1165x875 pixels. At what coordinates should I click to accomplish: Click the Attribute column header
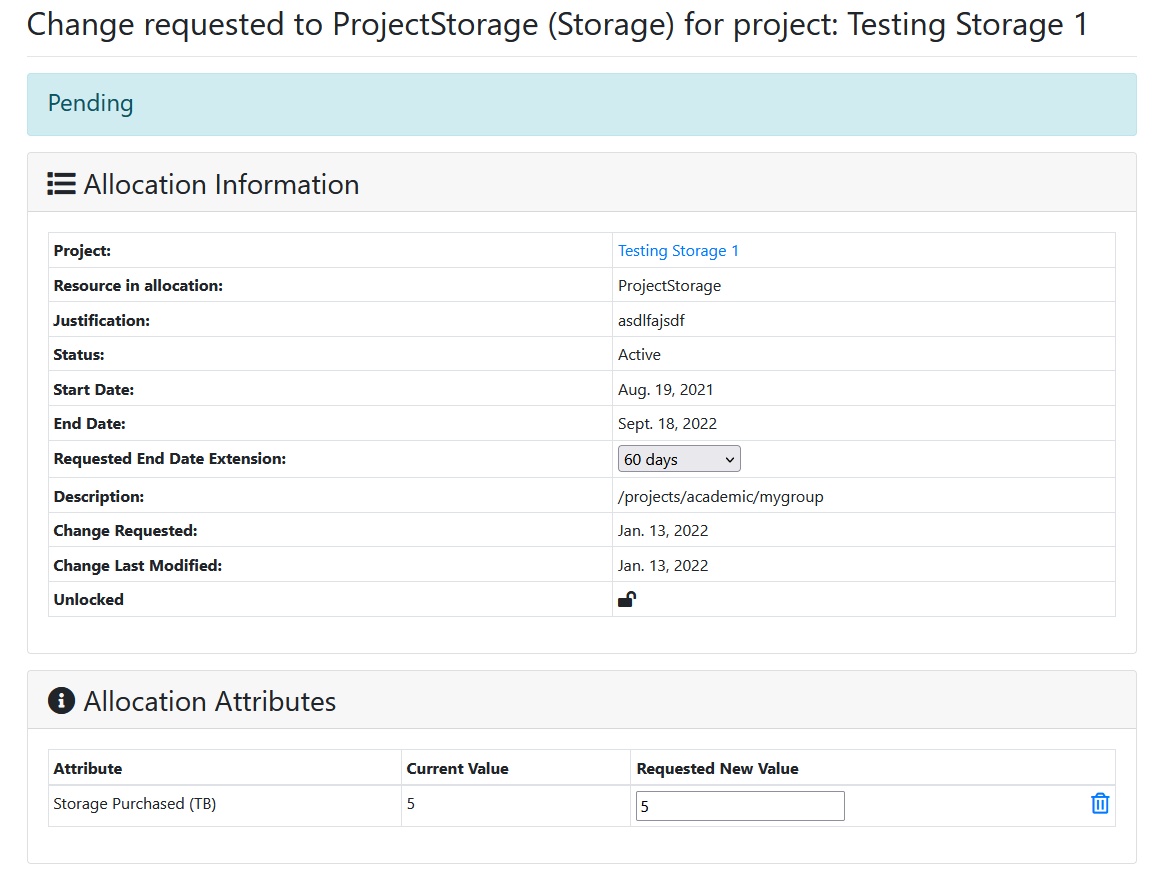click(88, 769)
